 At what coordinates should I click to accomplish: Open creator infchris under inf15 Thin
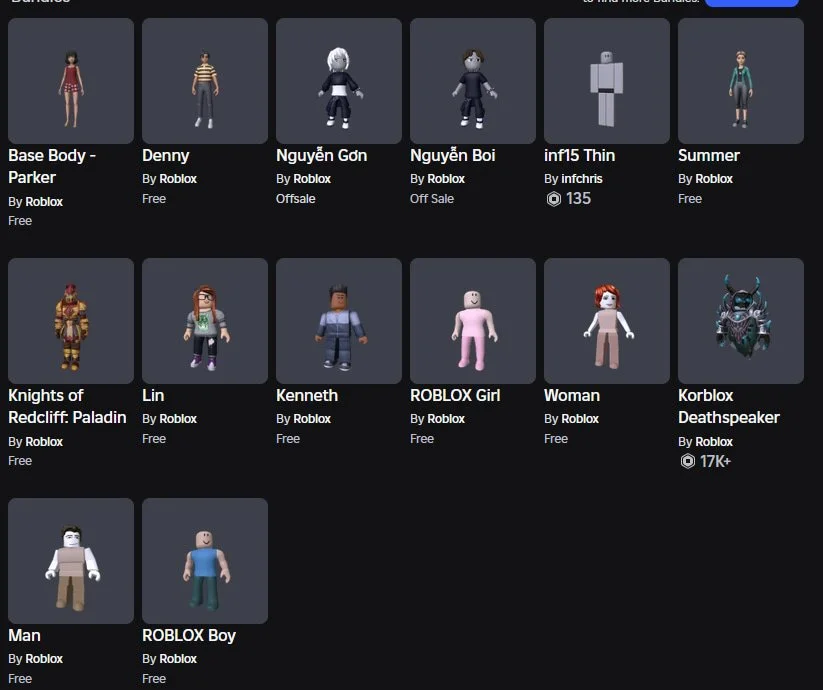(x=582, y=179)
